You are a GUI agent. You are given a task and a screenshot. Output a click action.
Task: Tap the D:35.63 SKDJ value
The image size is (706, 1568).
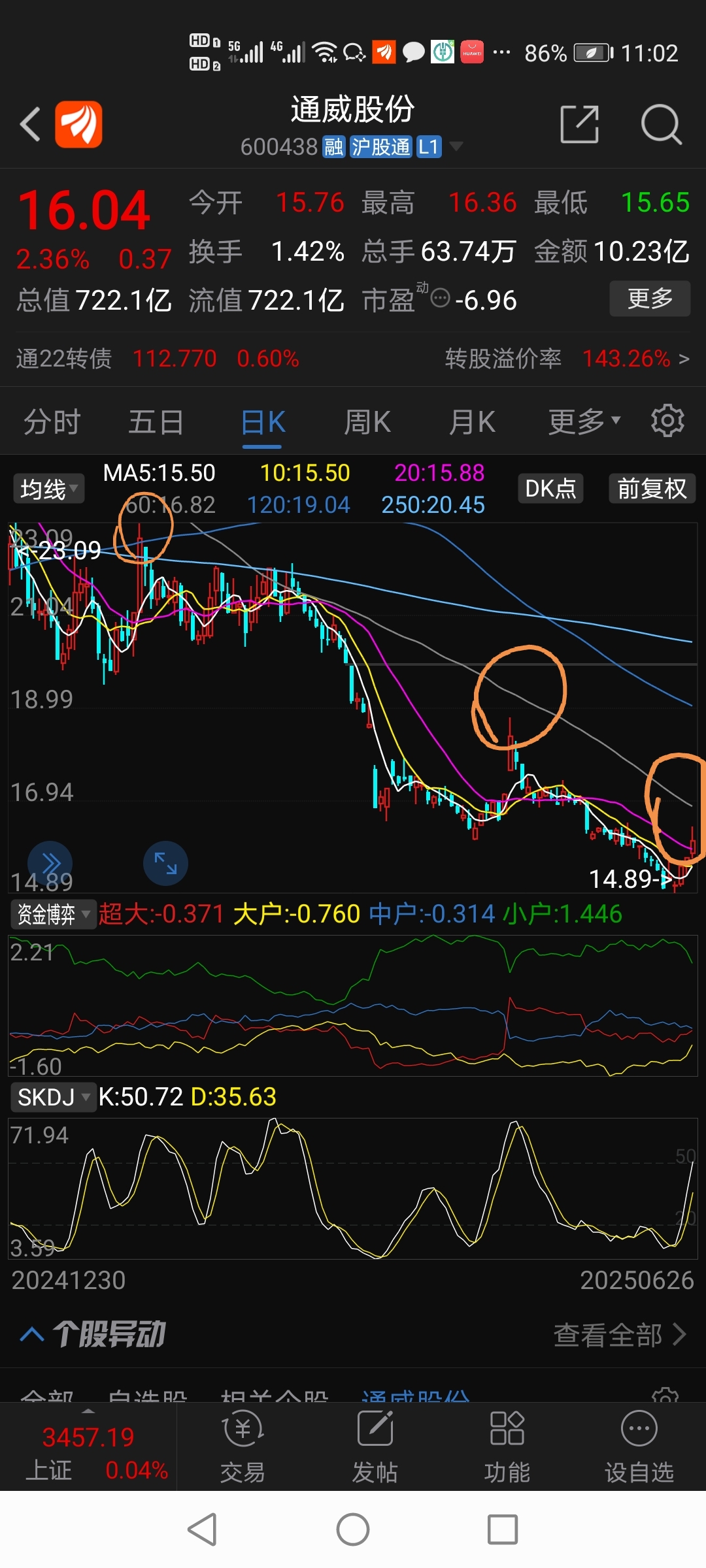coord(233,1097)
